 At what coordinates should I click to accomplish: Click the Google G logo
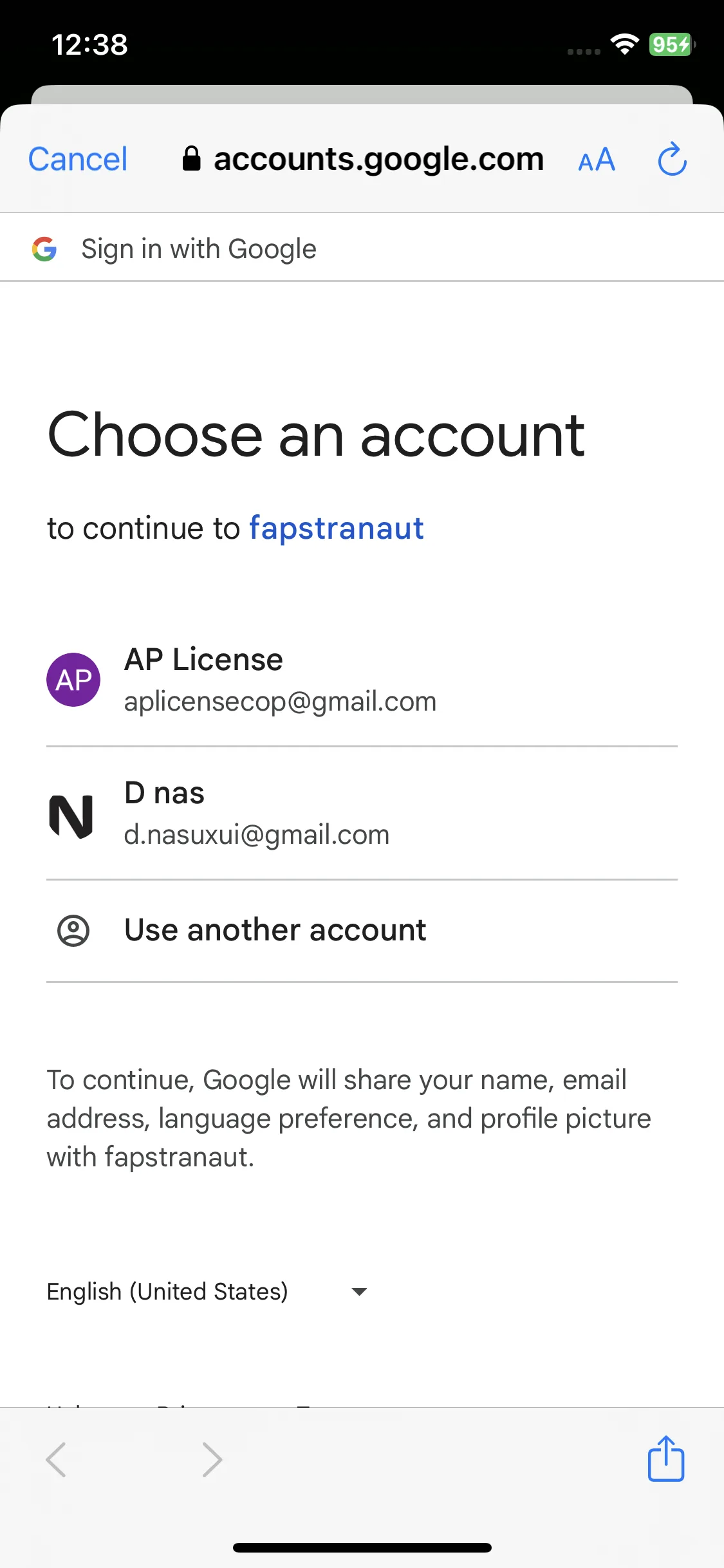(44, 249)
